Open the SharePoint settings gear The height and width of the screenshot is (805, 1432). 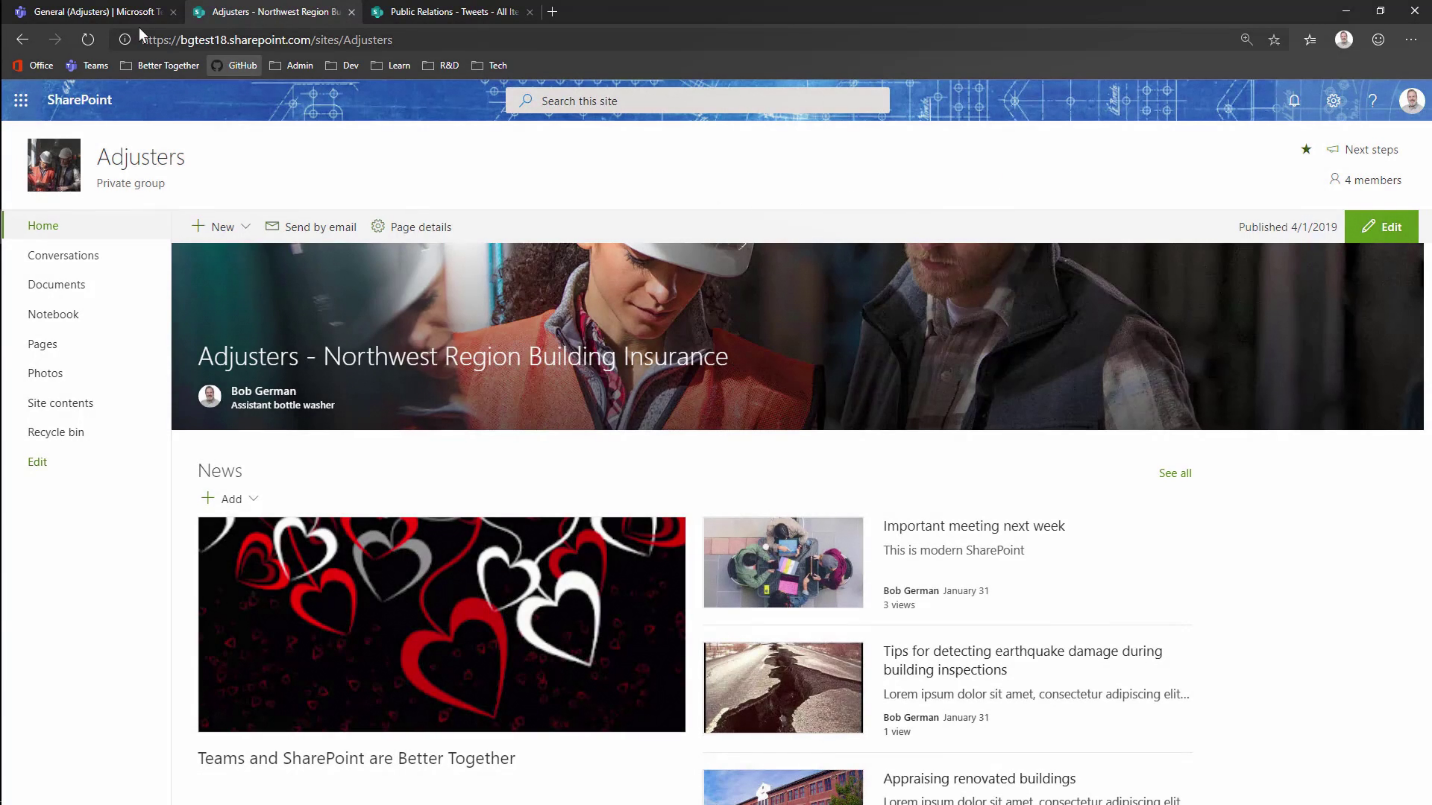(x=1333, y=100)
